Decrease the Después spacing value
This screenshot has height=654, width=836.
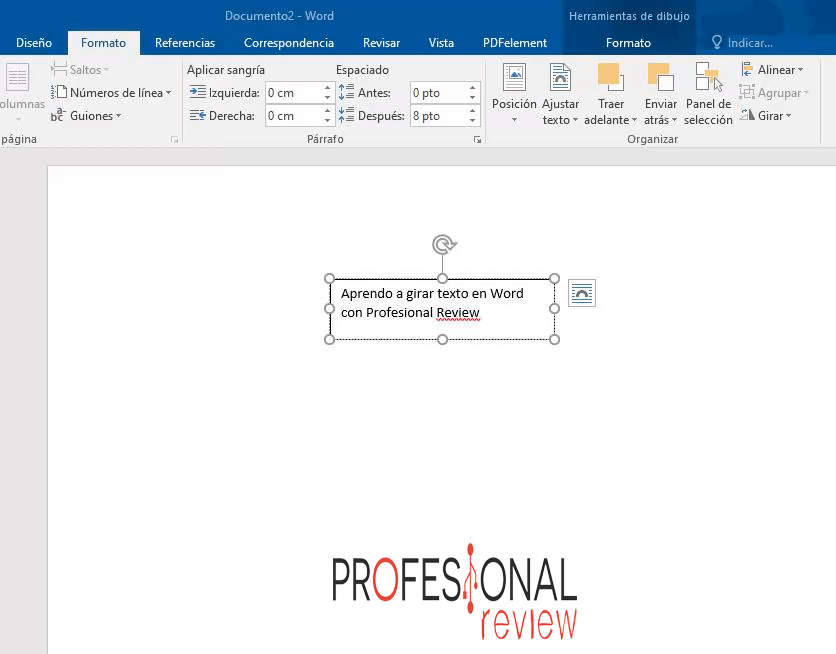[x=472, y=120]
